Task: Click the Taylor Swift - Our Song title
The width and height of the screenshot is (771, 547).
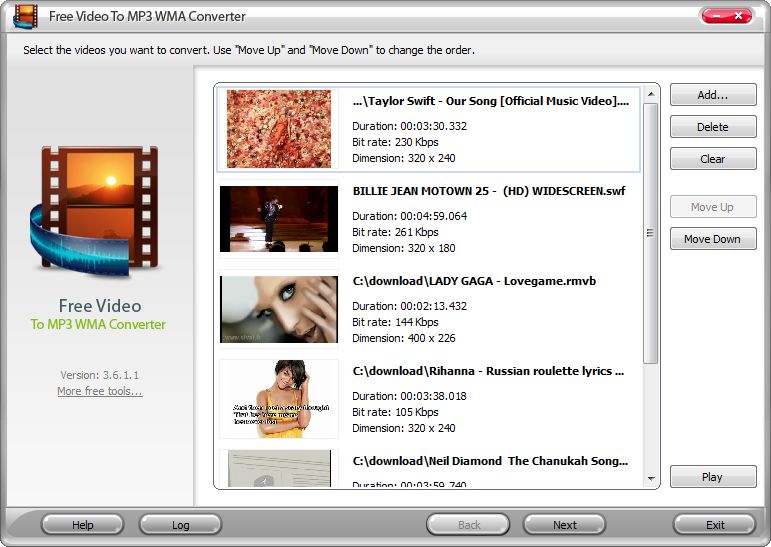Action: point(491,101)
